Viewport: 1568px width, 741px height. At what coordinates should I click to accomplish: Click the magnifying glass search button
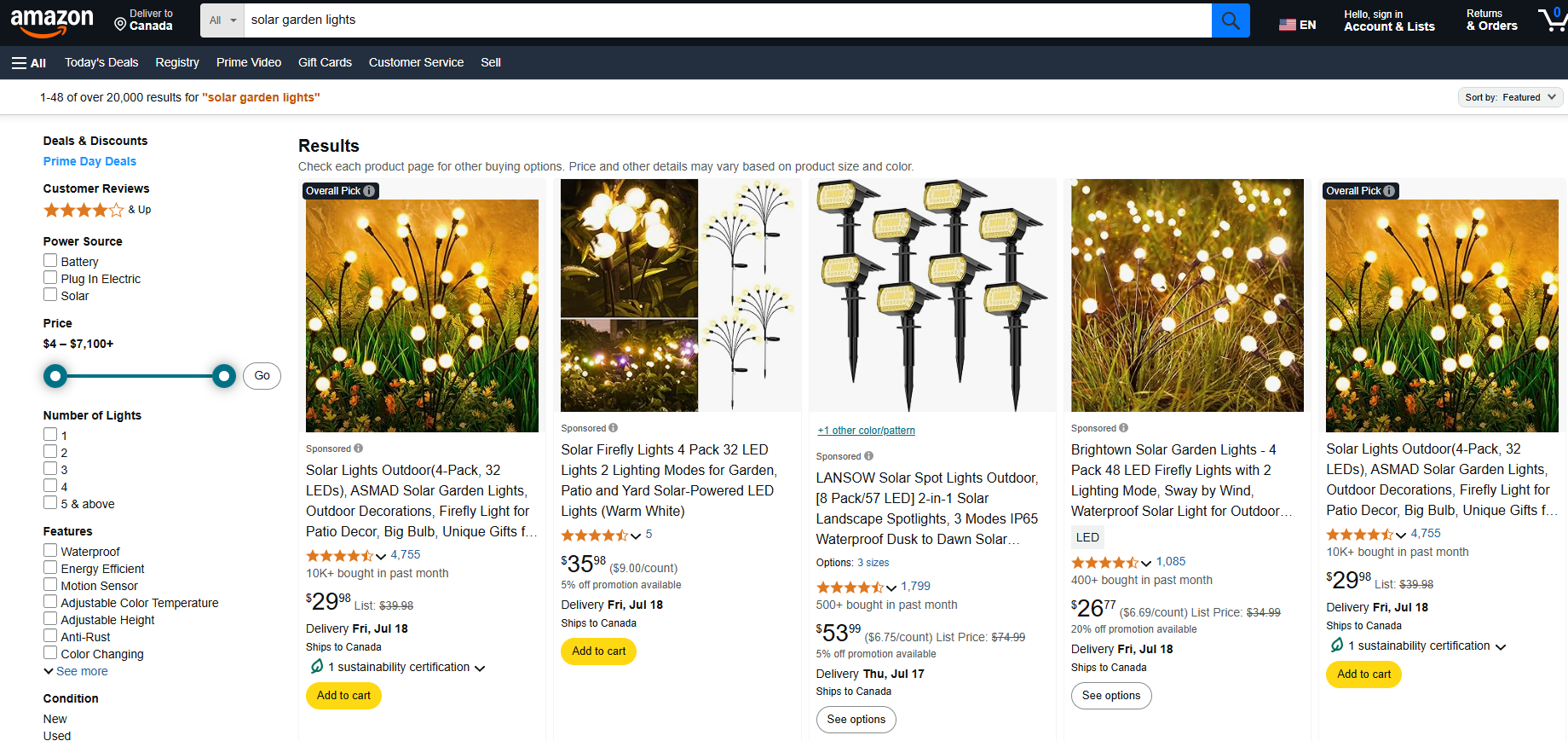coord(1230,20)
